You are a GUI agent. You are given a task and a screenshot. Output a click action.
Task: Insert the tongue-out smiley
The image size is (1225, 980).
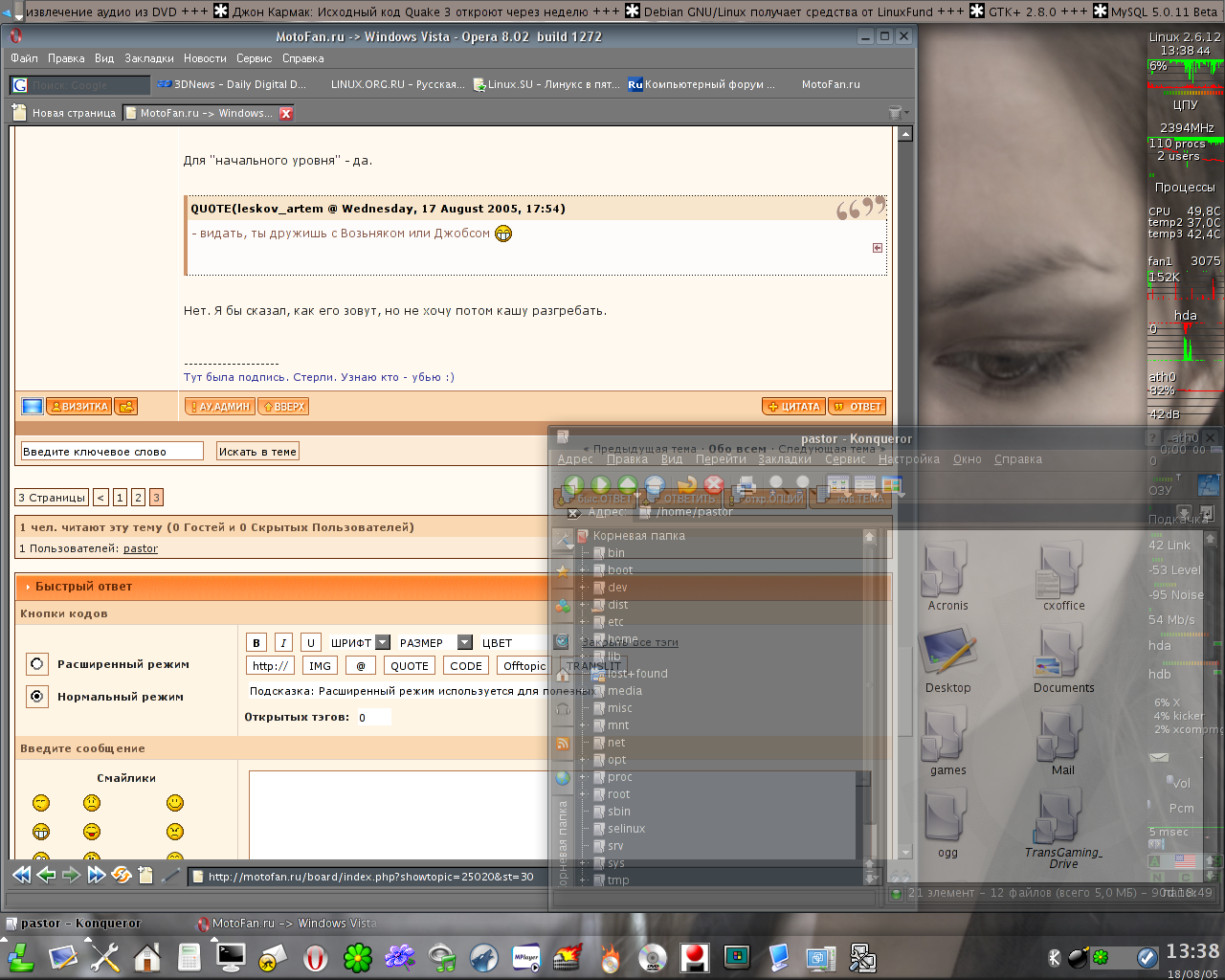(x=91, y=832)
